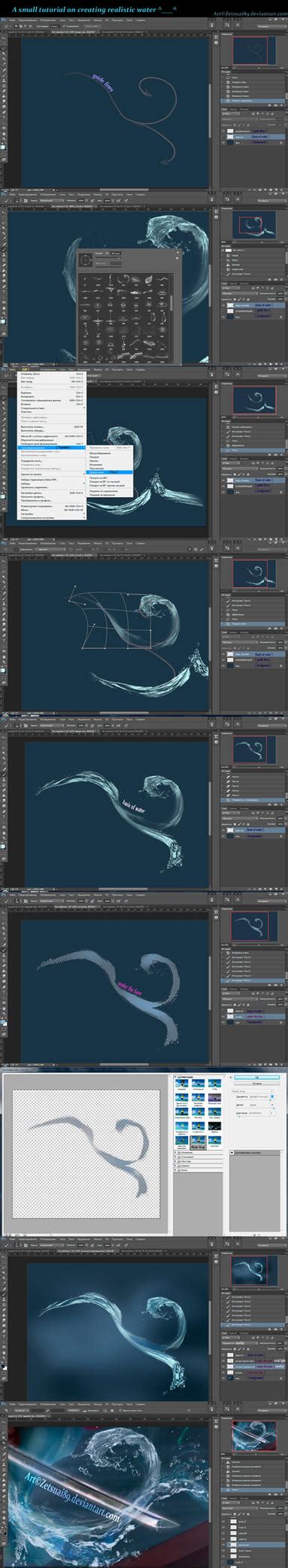Click Cancel in the Filter Gallery dialog
Screen dimensions: 288x1568
256,1082
